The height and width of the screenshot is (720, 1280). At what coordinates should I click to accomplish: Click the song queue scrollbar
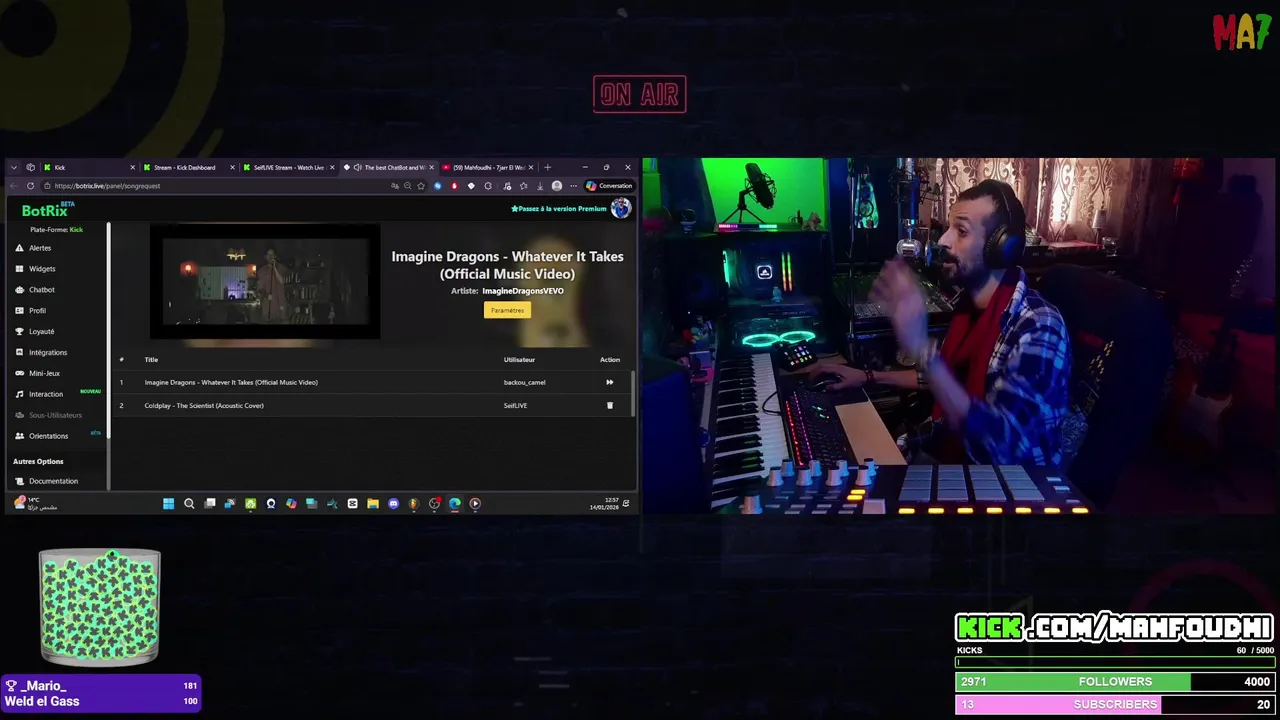tap(633, 393)
